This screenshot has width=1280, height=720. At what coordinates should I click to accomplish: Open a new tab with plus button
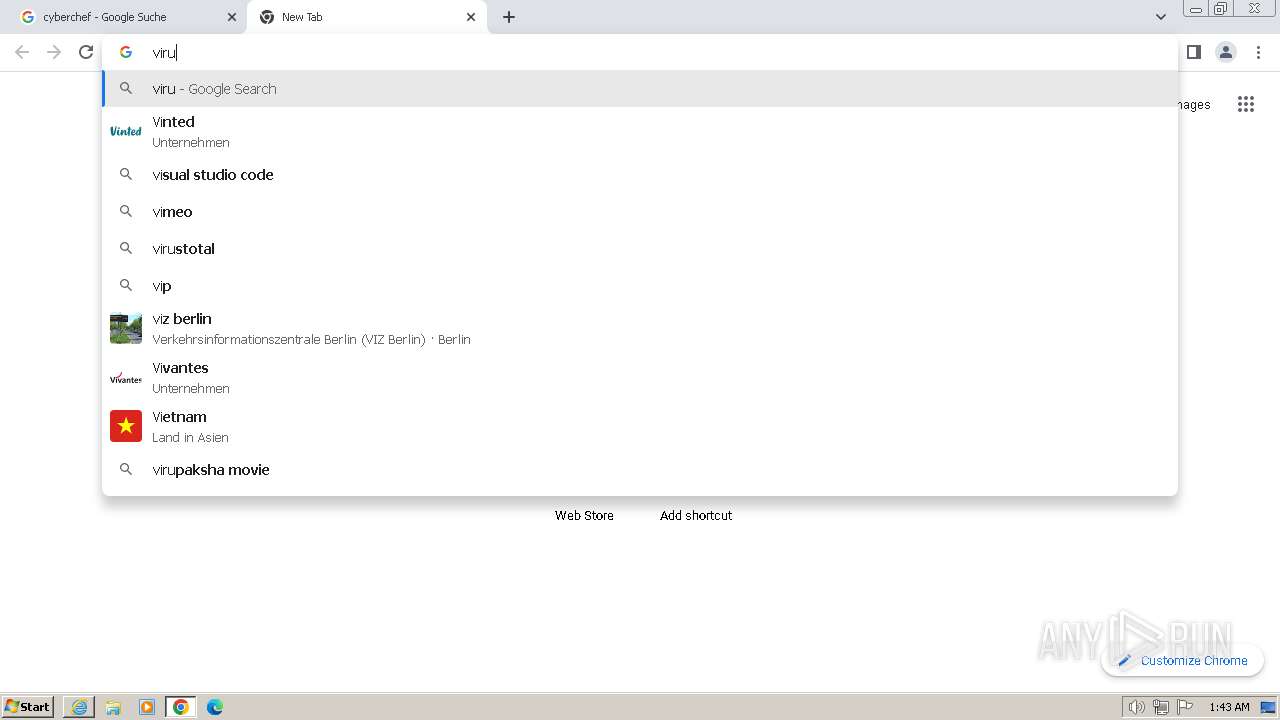click(x=509, y=17)
